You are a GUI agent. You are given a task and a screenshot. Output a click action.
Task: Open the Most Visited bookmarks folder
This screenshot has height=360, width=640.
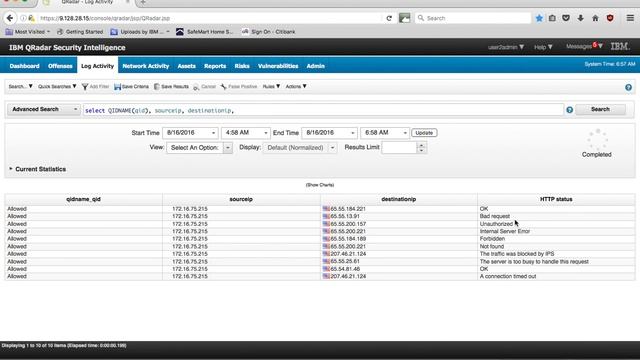tap(28, 32)
